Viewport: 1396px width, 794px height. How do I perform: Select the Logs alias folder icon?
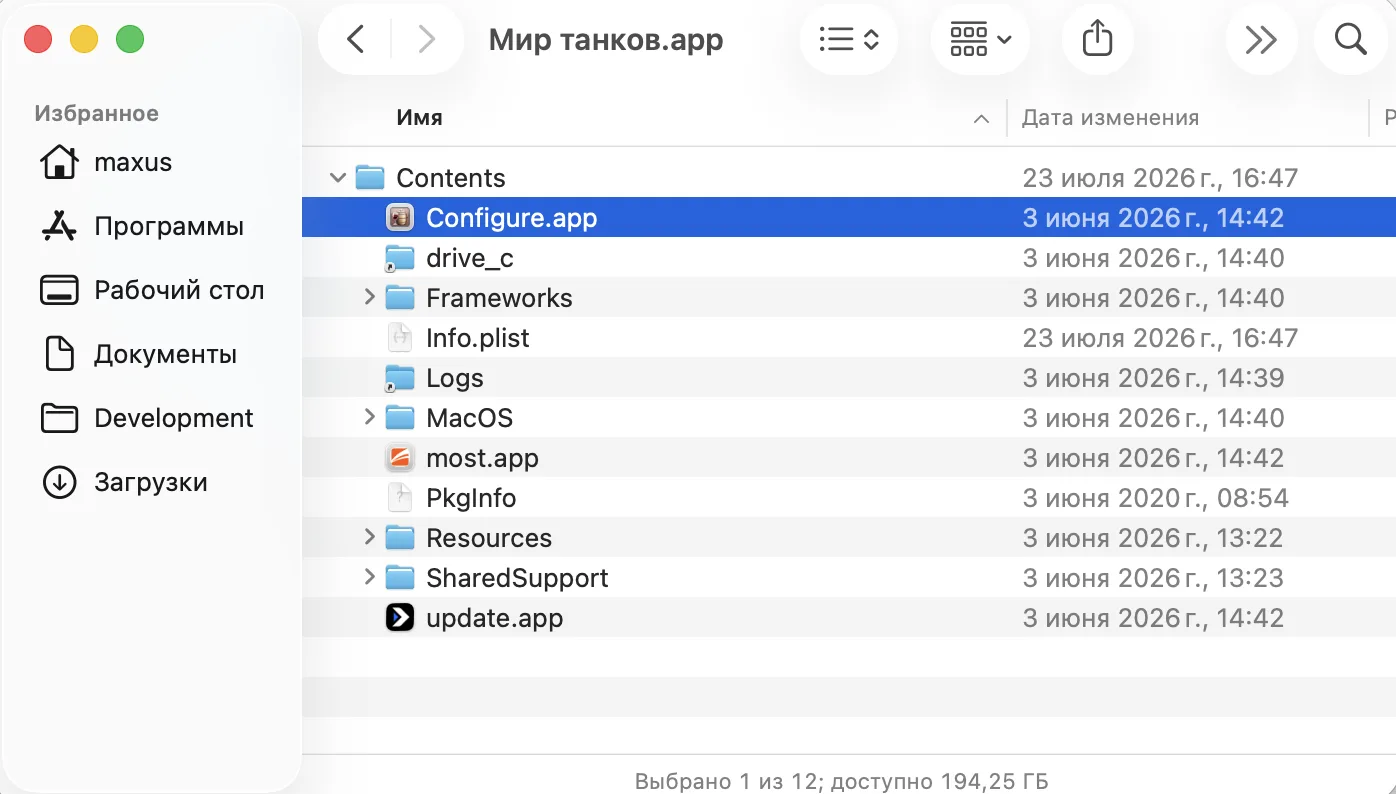pyautogui.click(x=400, y=378)
